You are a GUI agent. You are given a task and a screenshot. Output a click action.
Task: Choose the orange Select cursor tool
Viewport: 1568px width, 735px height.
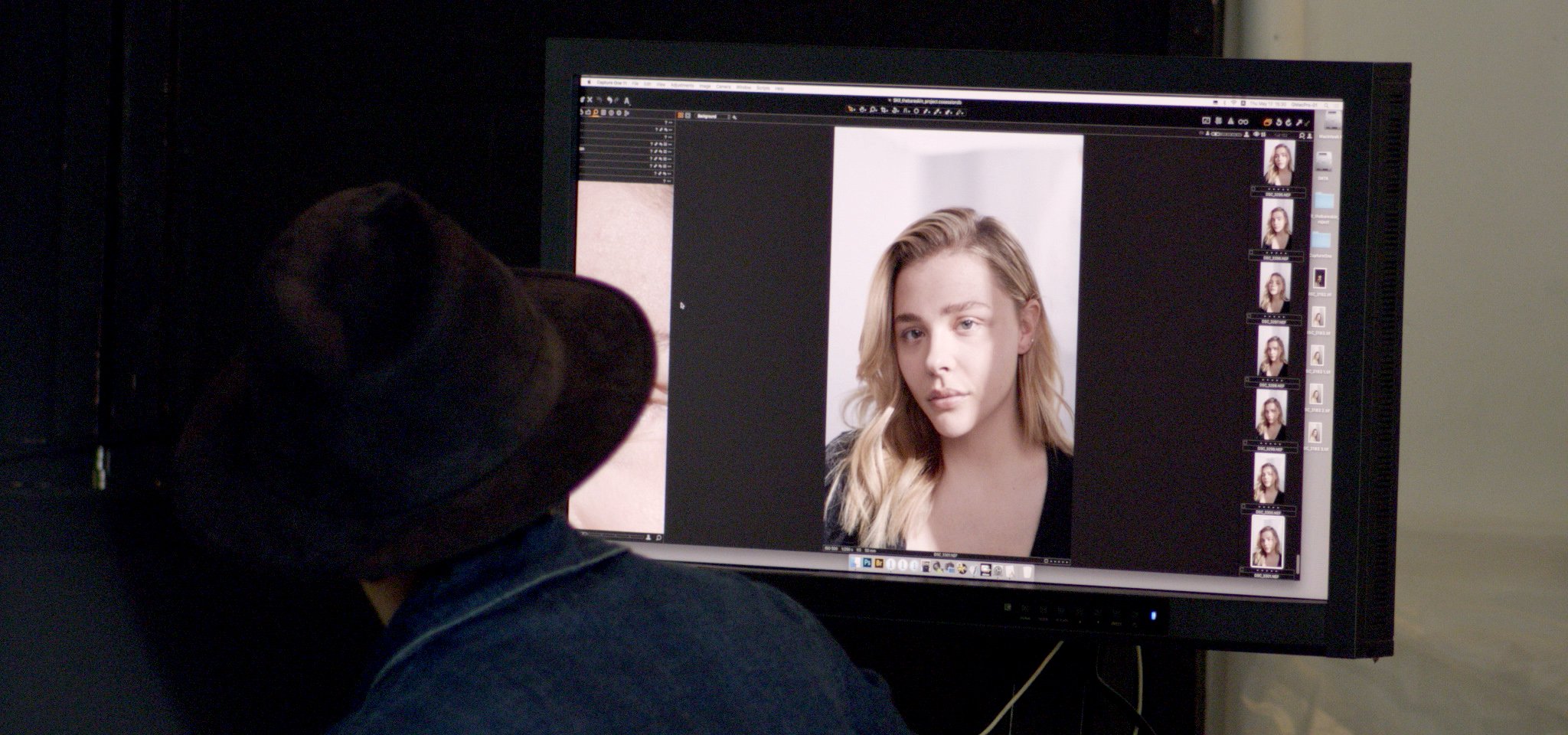pos(851,109)
